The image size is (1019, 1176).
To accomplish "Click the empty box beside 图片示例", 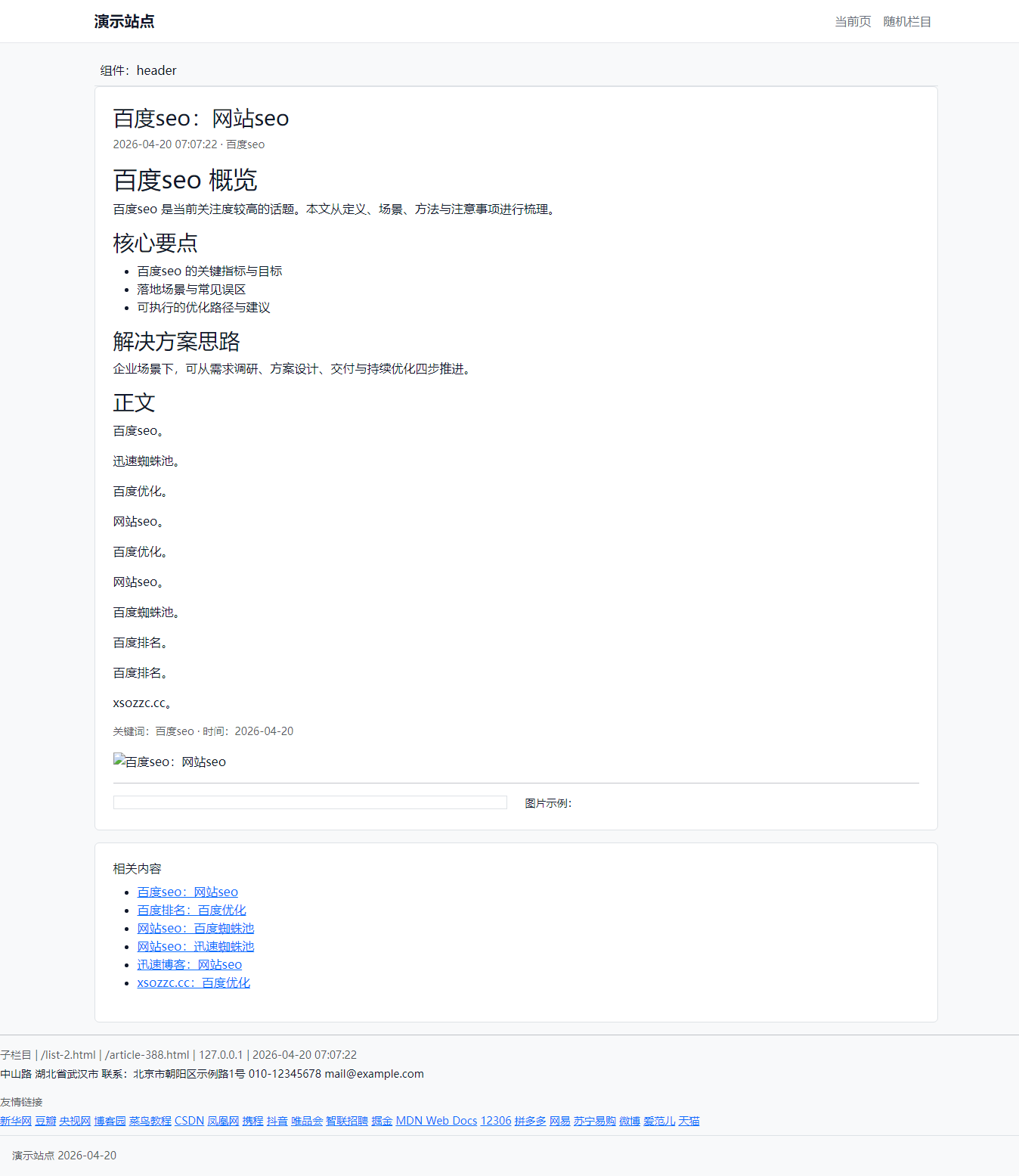I will tap(310, 802).
